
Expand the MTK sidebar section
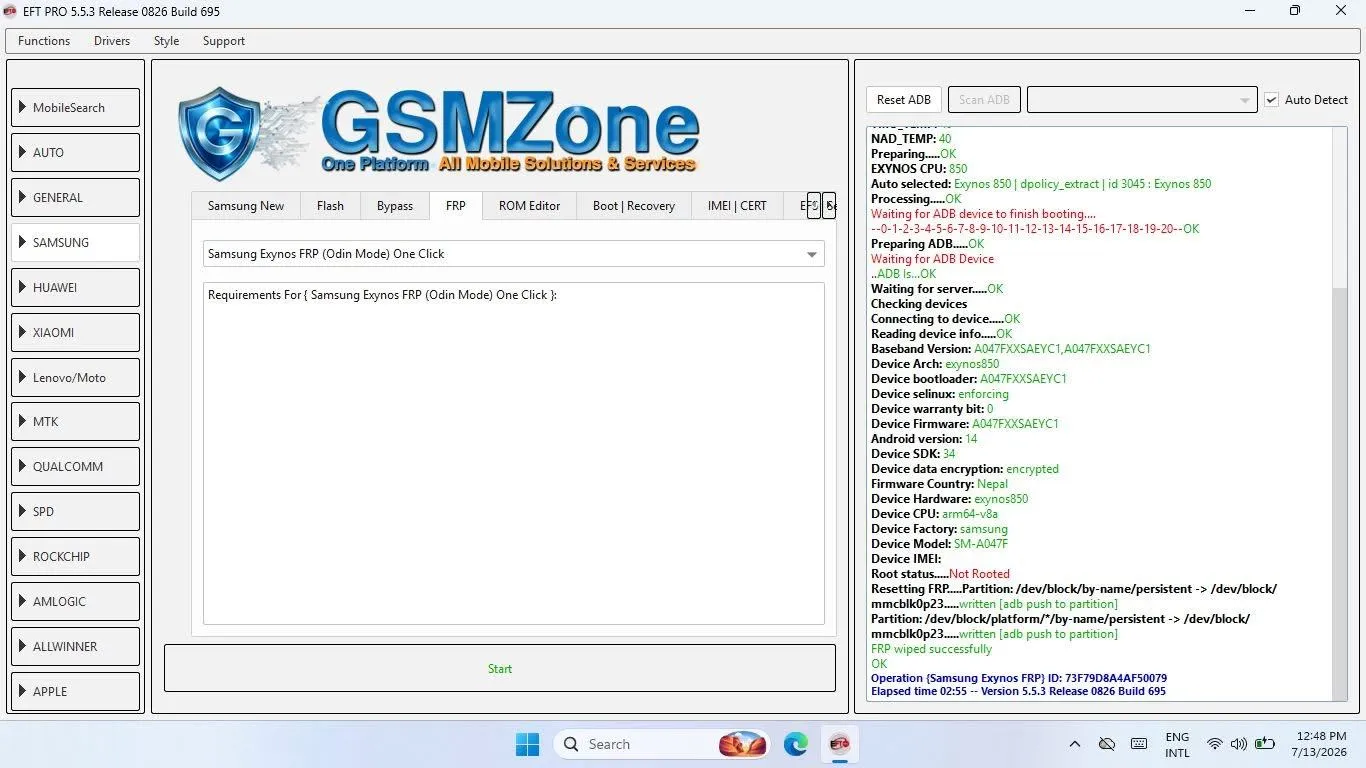point(76,422)
